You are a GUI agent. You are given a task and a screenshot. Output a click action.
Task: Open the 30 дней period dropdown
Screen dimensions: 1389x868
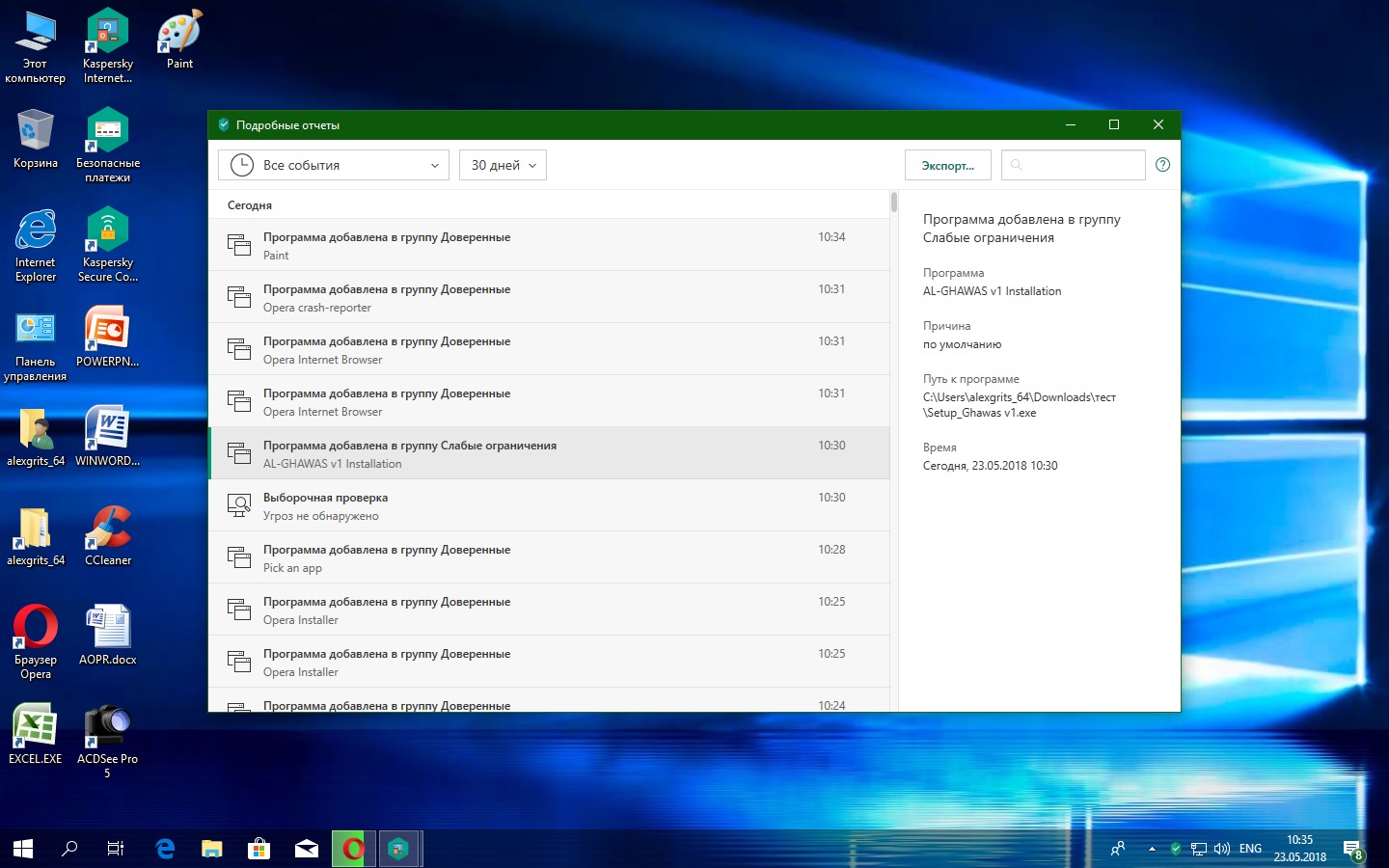[x=503, y=165]
